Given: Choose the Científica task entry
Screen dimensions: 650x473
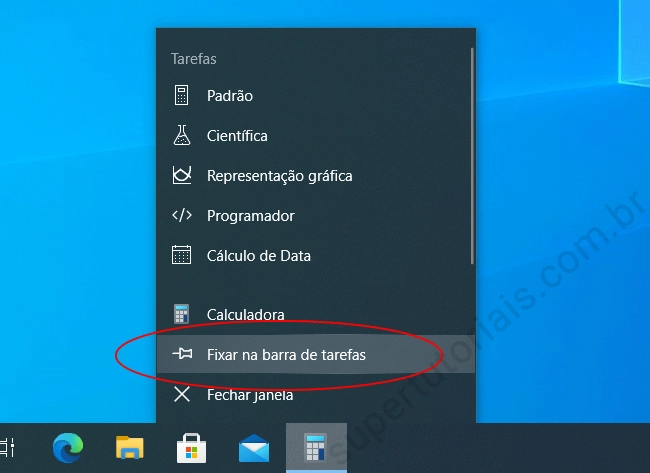Looking at the screenshot, I should coord(315,136).
